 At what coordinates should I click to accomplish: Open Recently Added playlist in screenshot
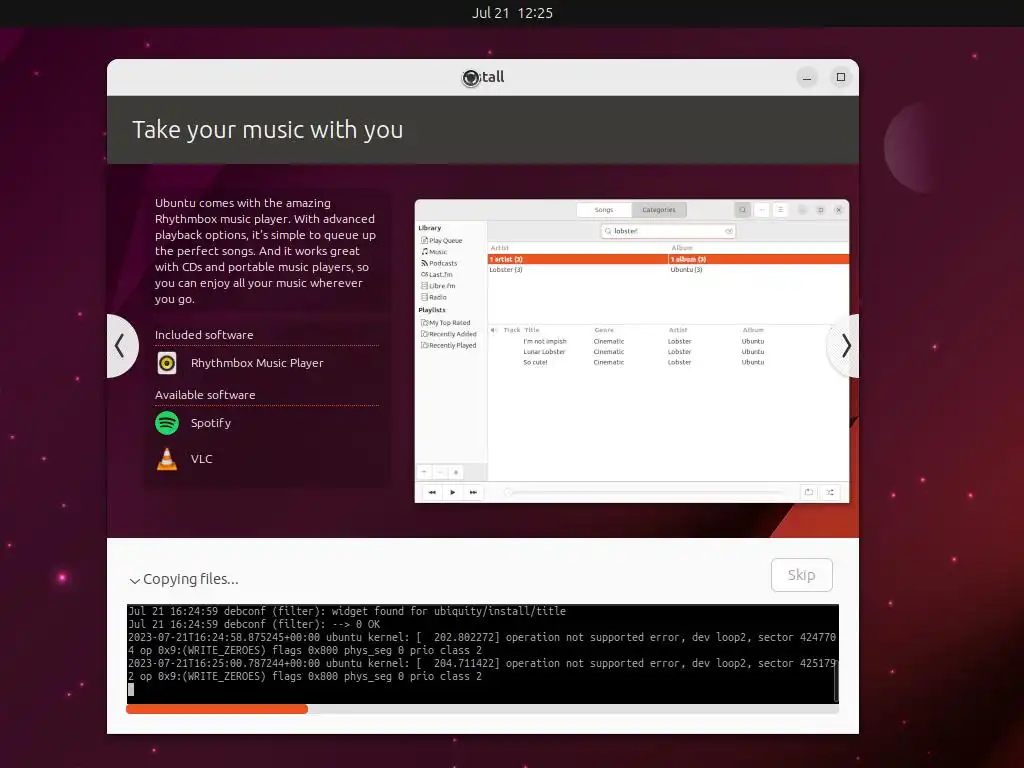coord(449,334)
